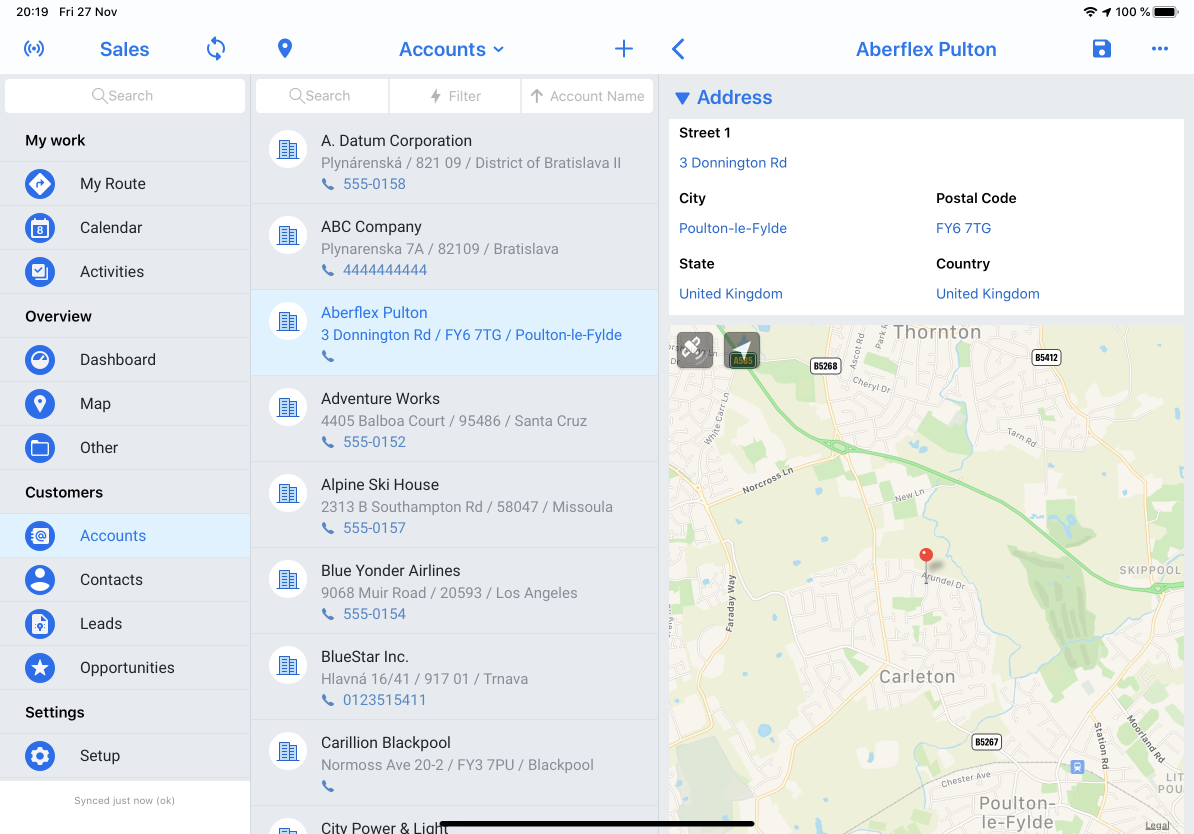Image resolution: width=1194 pixels, height=834 pixels.
Task: Click the map navigation arrow button
Action: point(742,350)
